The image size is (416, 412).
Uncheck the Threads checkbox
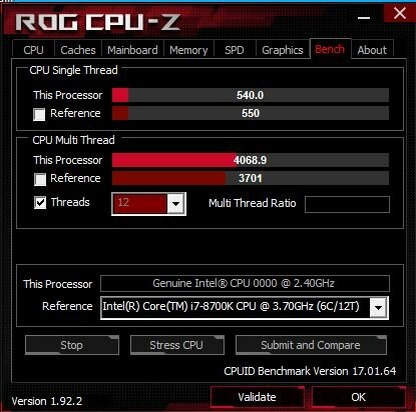click(x=40, y=202)
